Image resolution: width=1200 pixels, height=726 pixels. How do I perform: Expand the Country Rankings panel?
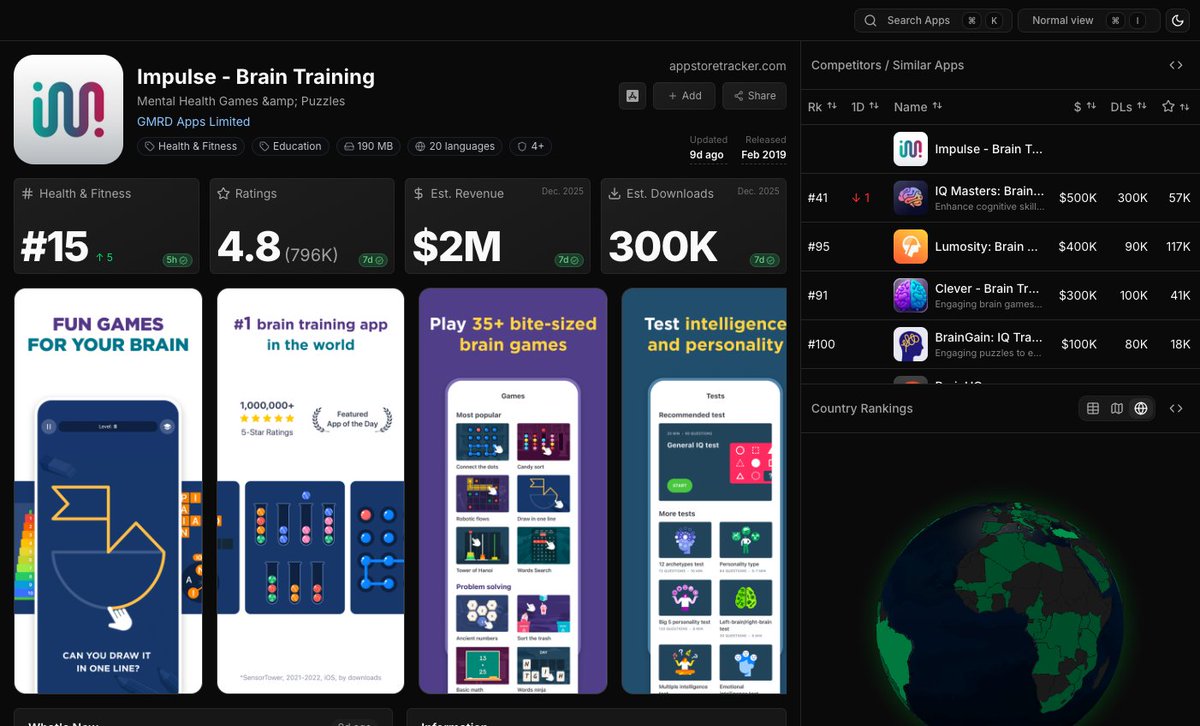pyautogui.click(x=1176, y=408)
